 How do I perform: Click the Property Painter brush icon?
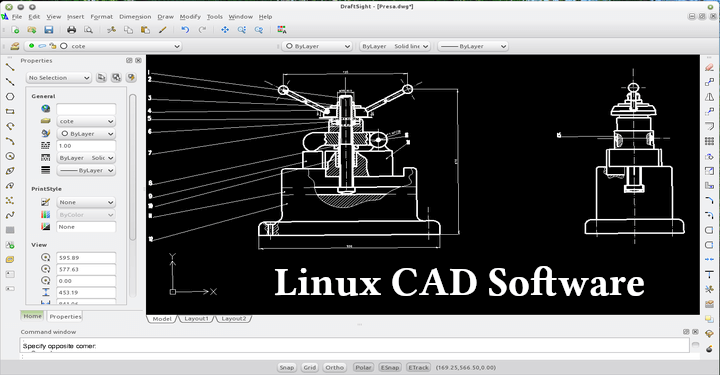(162, 30)
